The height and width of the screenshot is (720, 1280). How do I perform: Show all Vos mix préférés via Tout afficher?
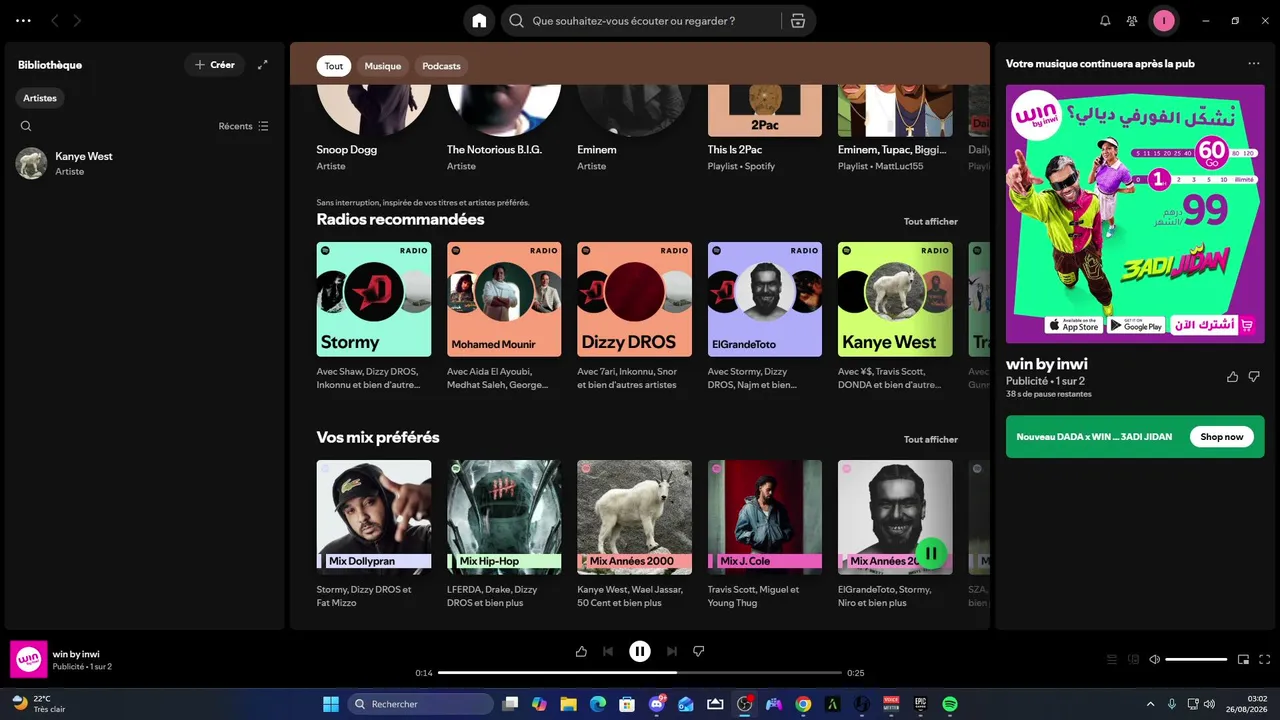[x=931, y=440]
